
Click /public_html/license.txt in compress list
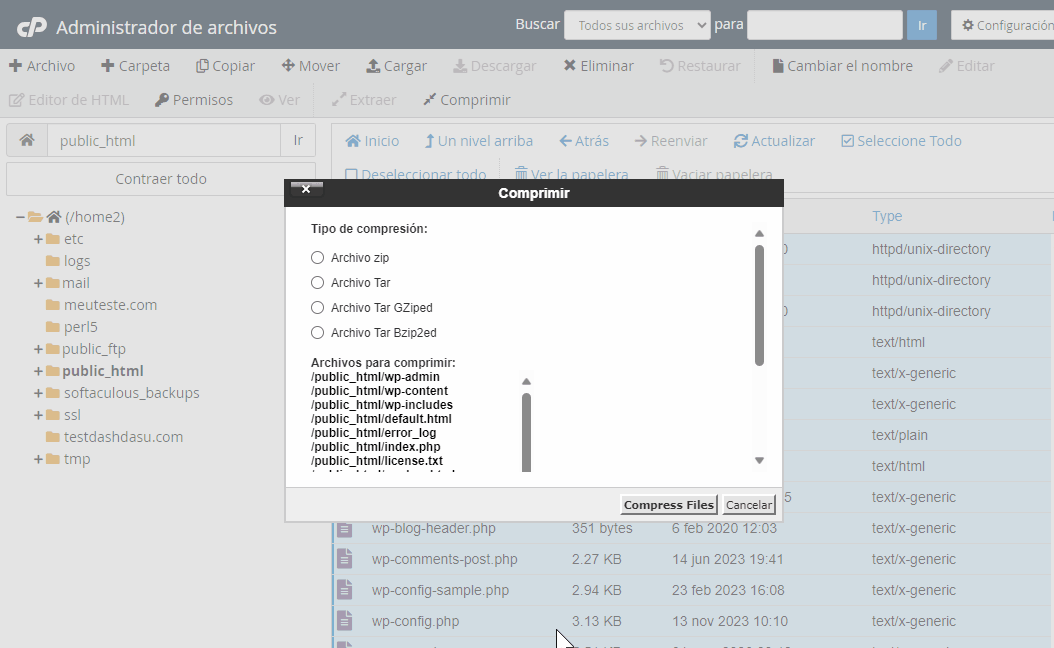pyautogui.click(x=376, y=461)
